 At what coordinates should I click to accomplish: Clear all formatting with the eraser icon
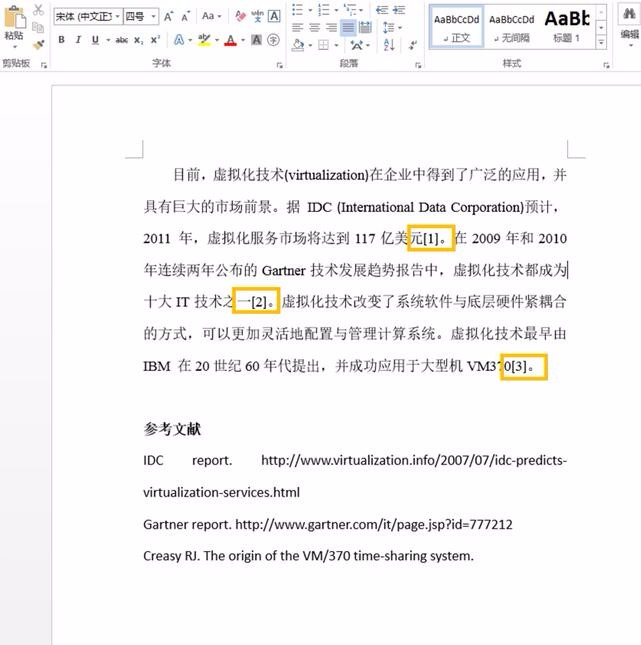240,16
